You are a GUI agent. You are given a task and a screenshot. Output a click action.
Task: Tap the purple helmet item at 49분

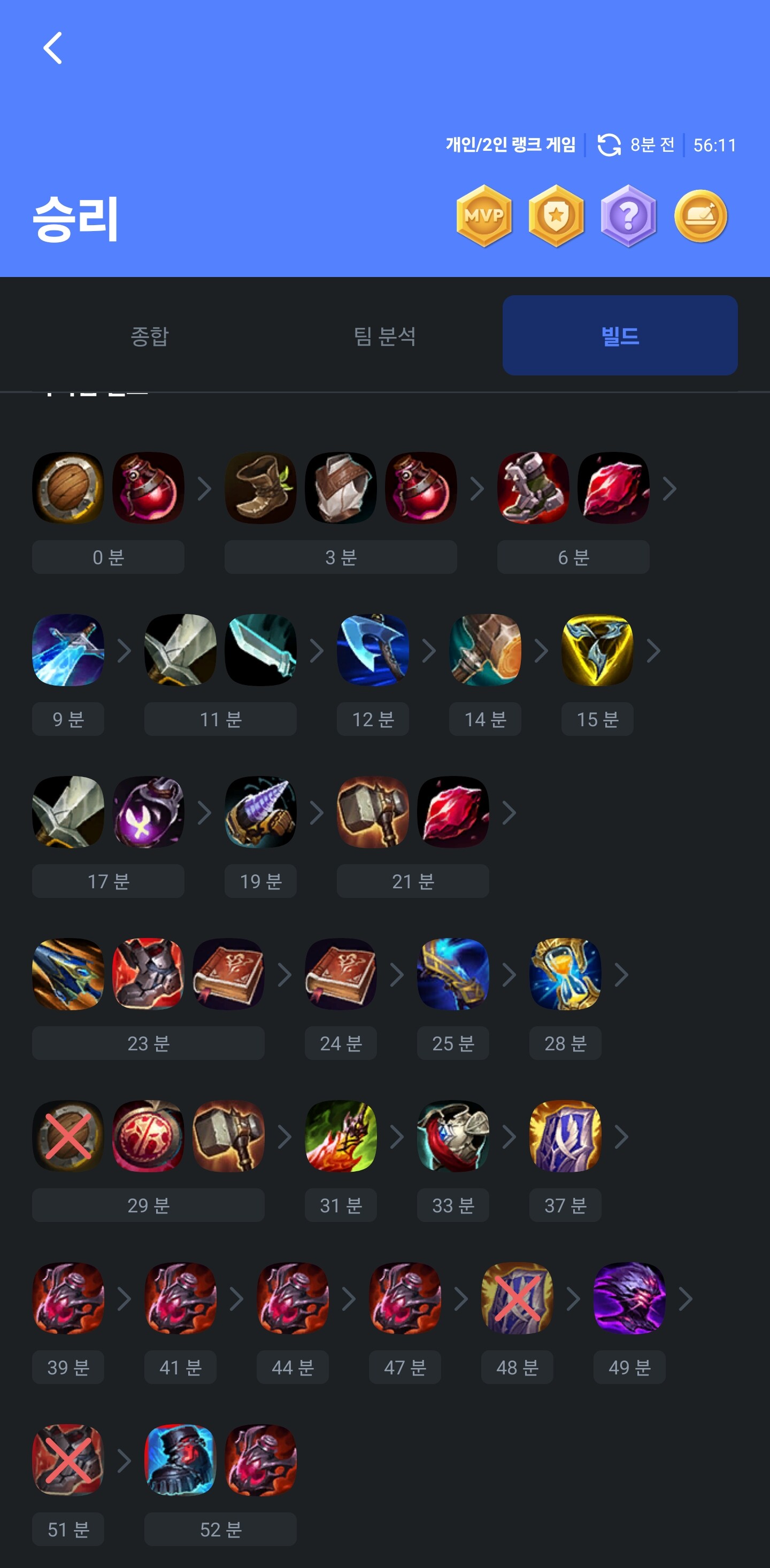[629, 1298]
